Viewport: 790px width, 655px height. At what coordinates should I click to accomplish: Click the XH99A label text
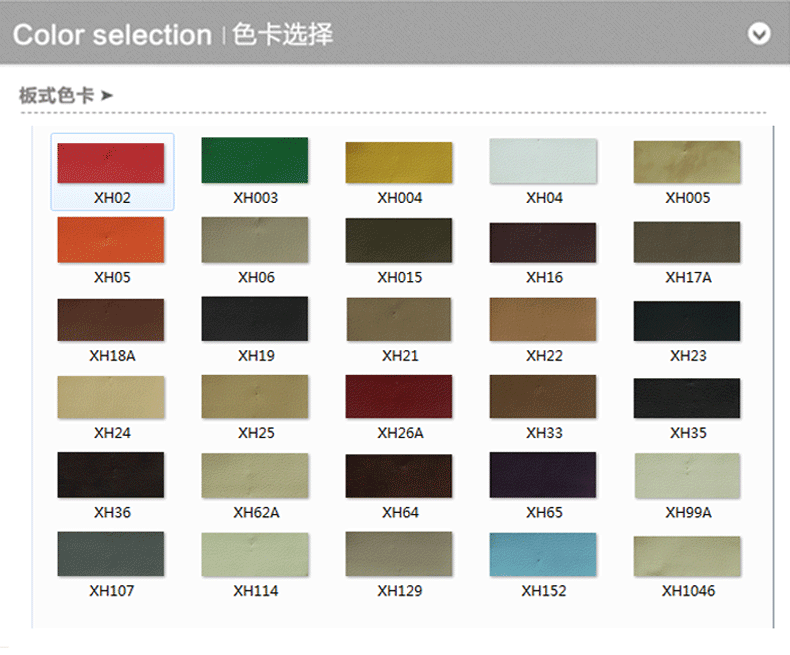click(x=688, y=512)
